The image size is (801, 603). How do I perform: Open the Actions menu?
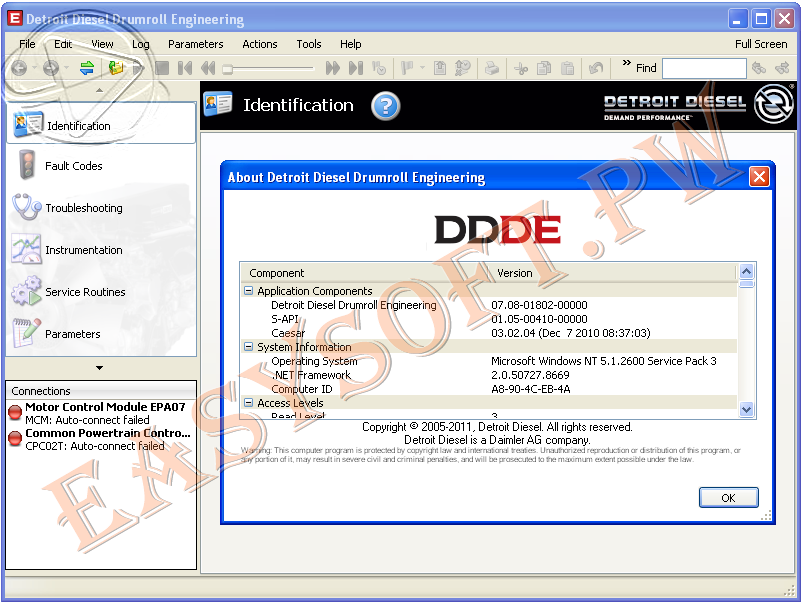click(260, 44)
